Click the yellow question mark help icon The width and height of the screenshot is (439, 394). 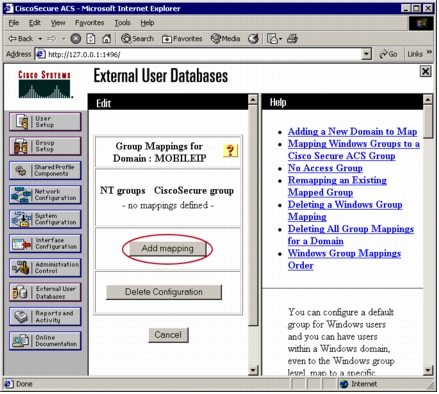[x=230, y=151]
